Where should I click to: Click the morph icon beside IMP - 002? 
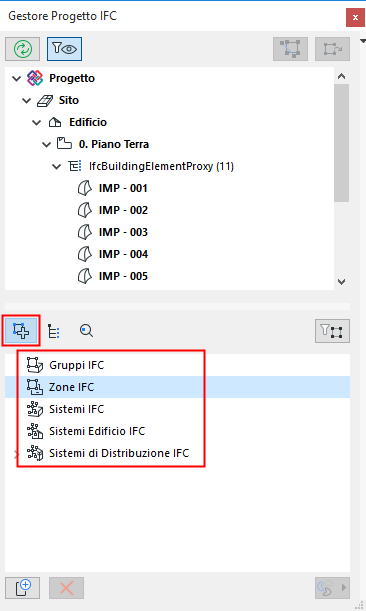pos(85,210)
